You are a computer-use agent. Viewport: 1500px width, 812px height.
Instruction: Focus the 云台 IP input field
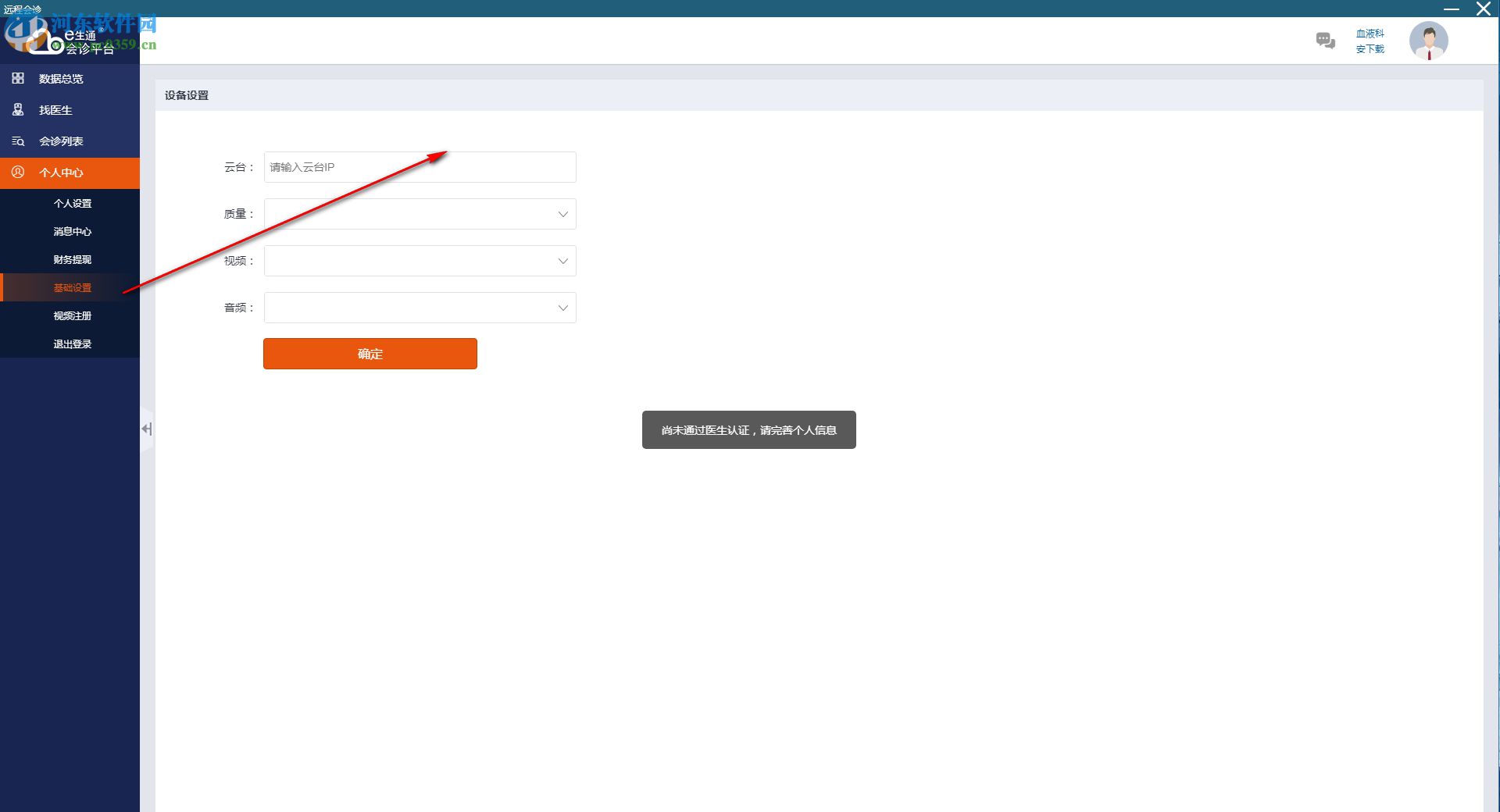click(x=420, y=167)
